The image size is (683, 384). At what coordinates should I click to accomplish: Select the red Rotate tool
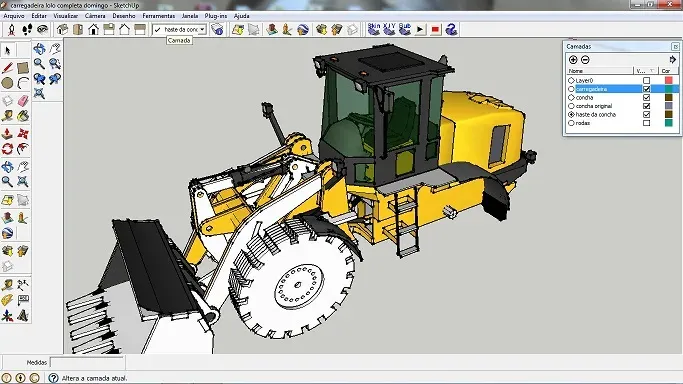click(x=7, y=149)
